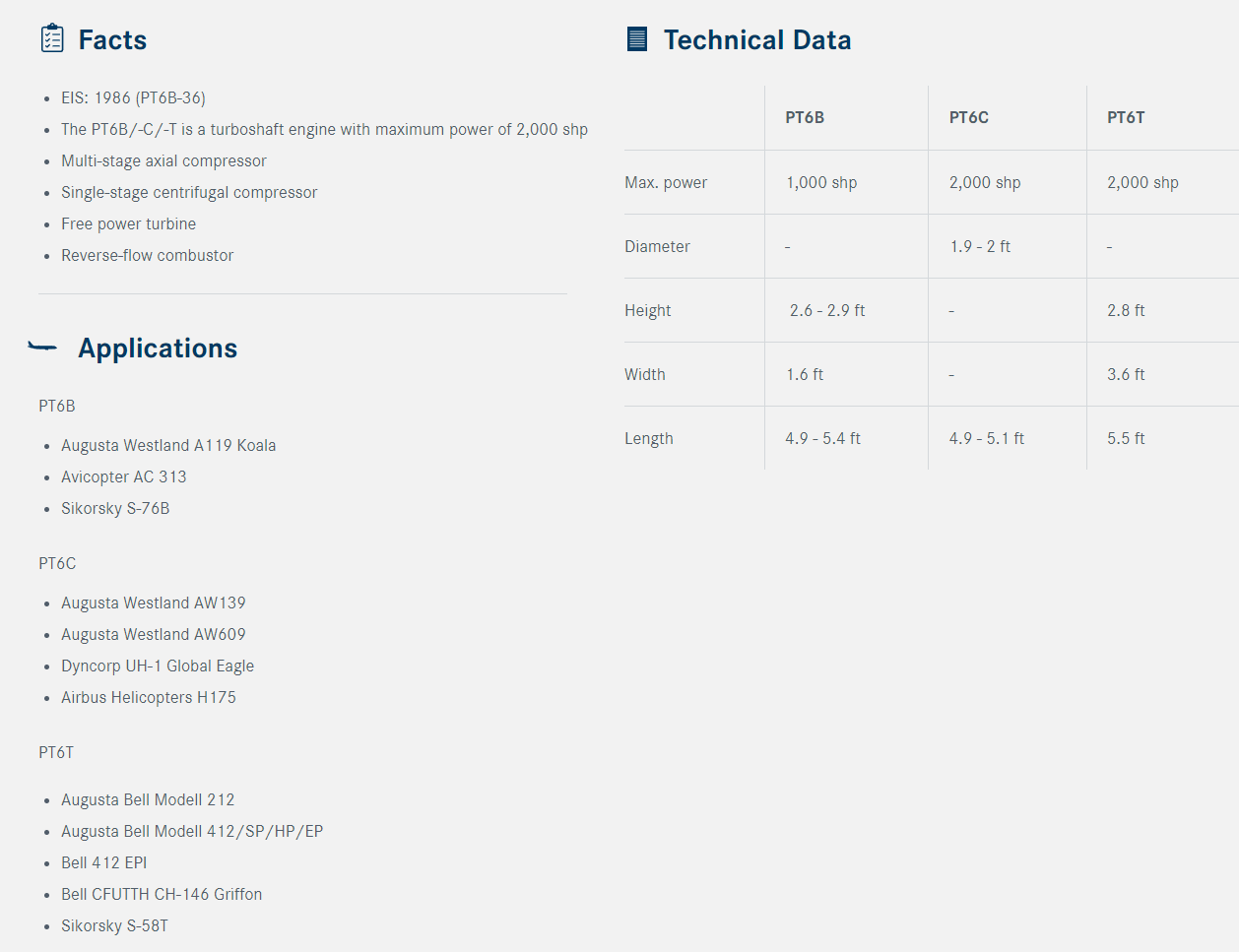Click the document icon beside Technical Data

[637, 39]
